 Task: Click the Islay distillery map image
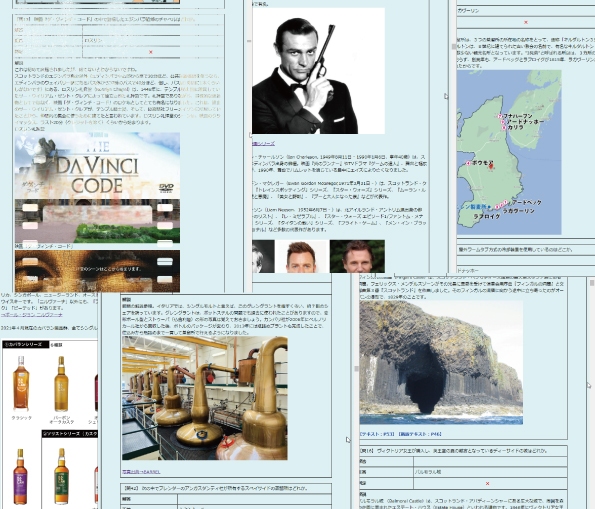tap(509, 152)
